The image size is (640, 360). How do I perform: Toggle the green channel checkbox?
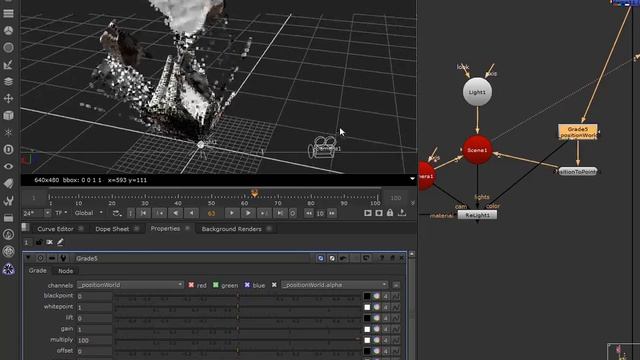pos(216,285)
